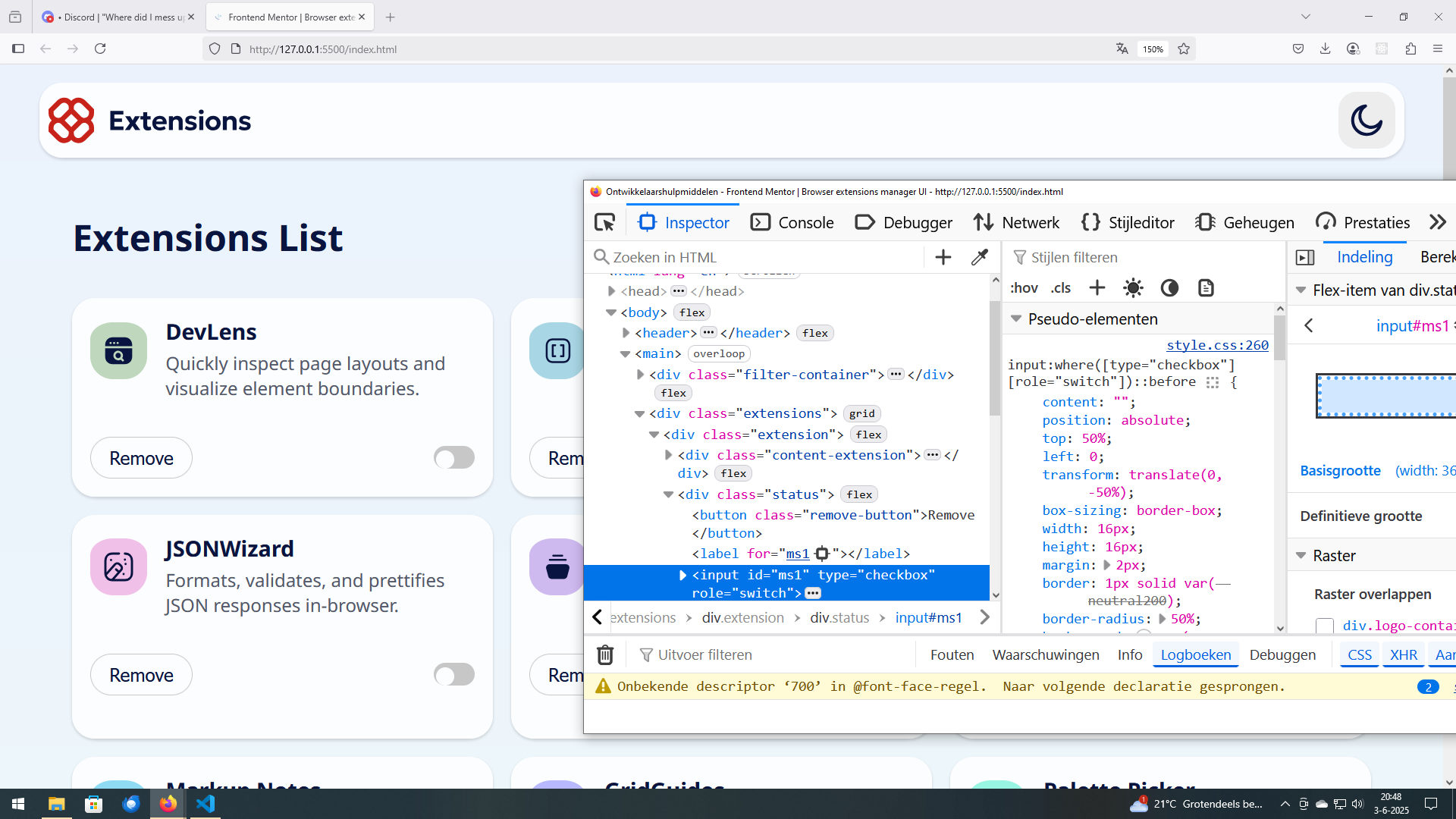Image resolution: width=1456 pixels, height=819 pixels.
Task: Click the sidebar pane toggle icon
Action: [1304, 257]
